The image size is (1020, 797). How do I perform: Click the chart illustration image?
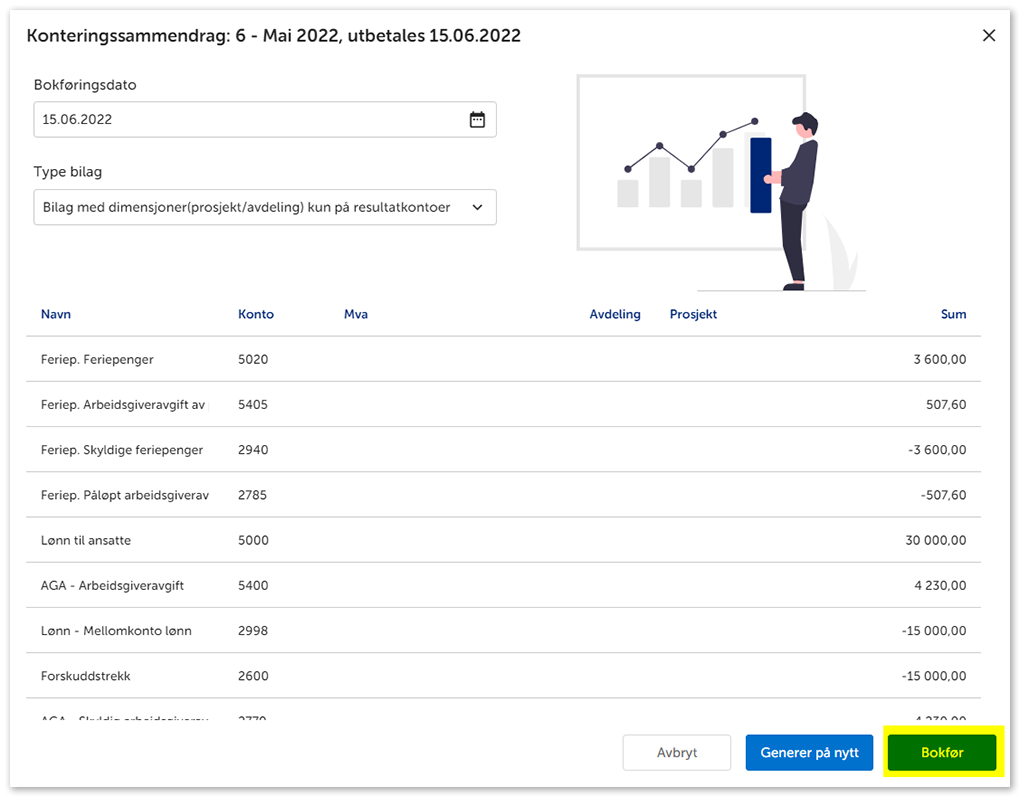click(715, 182)
